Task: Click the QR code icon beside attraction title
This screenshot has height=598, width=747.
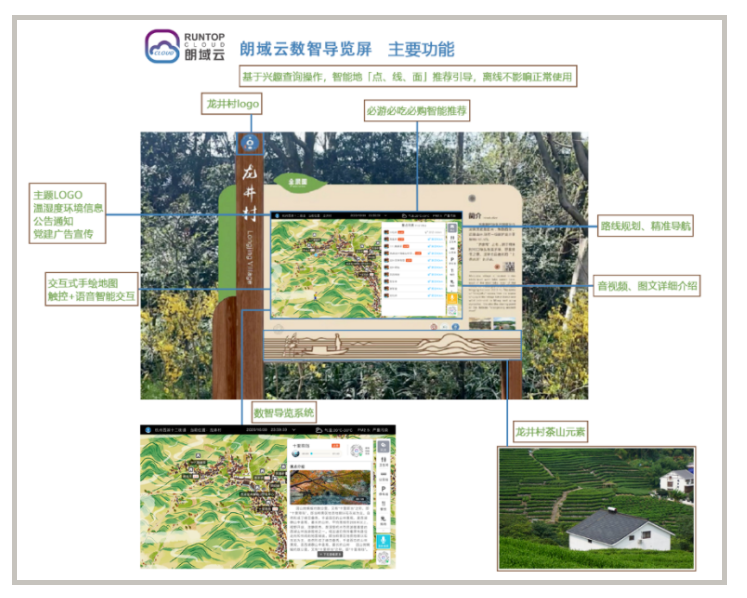Action: 354,450
